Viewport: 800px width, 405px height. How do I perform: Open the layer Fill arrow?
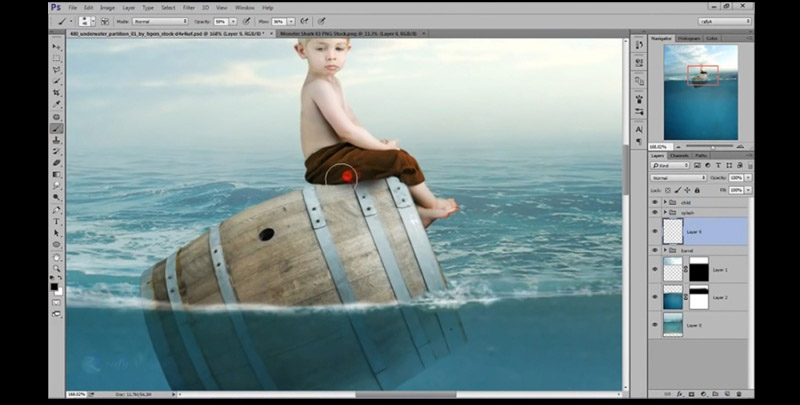[x=748, y=190]
